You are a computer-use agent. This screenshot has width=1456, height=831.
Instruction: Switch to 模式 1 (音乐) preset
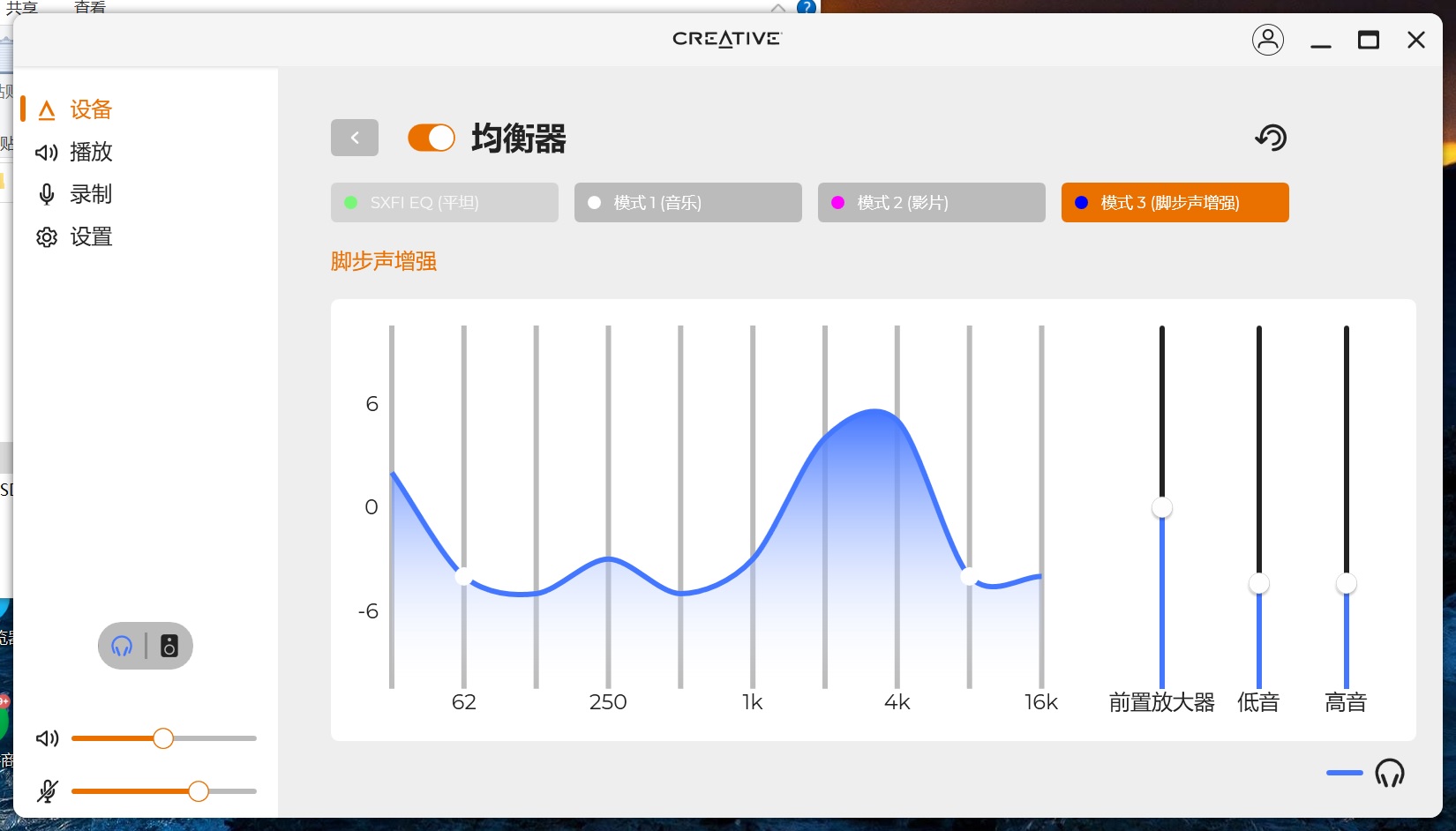pos(687,202)
